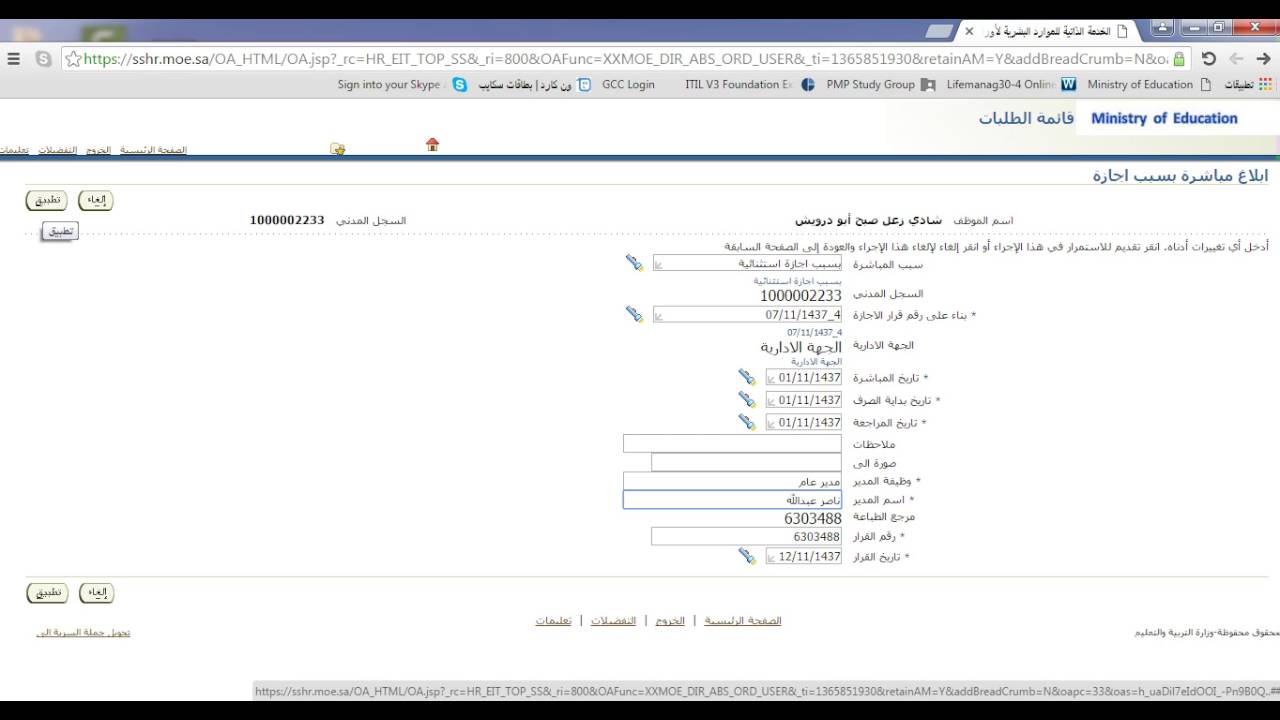Image resolution: width=1280 pixels, height=720 pixels.
Task: Open Chrome's hamburger menu
Action: (x=14, y=59)
